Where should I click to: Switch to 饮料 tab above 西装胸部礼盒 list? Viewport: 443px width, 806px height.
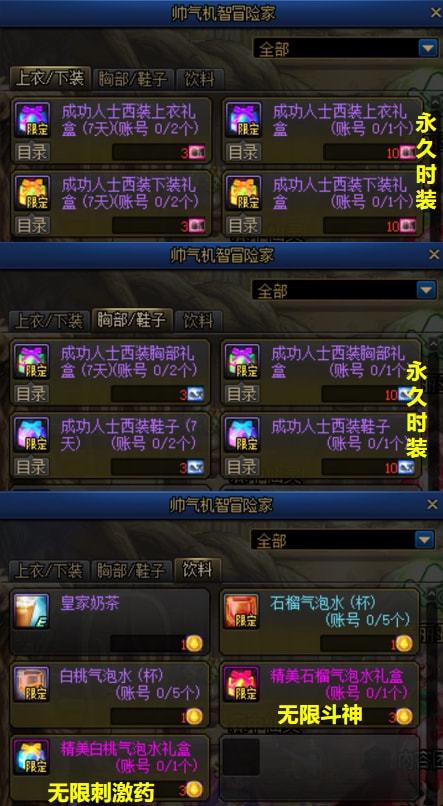click(198, 321)
